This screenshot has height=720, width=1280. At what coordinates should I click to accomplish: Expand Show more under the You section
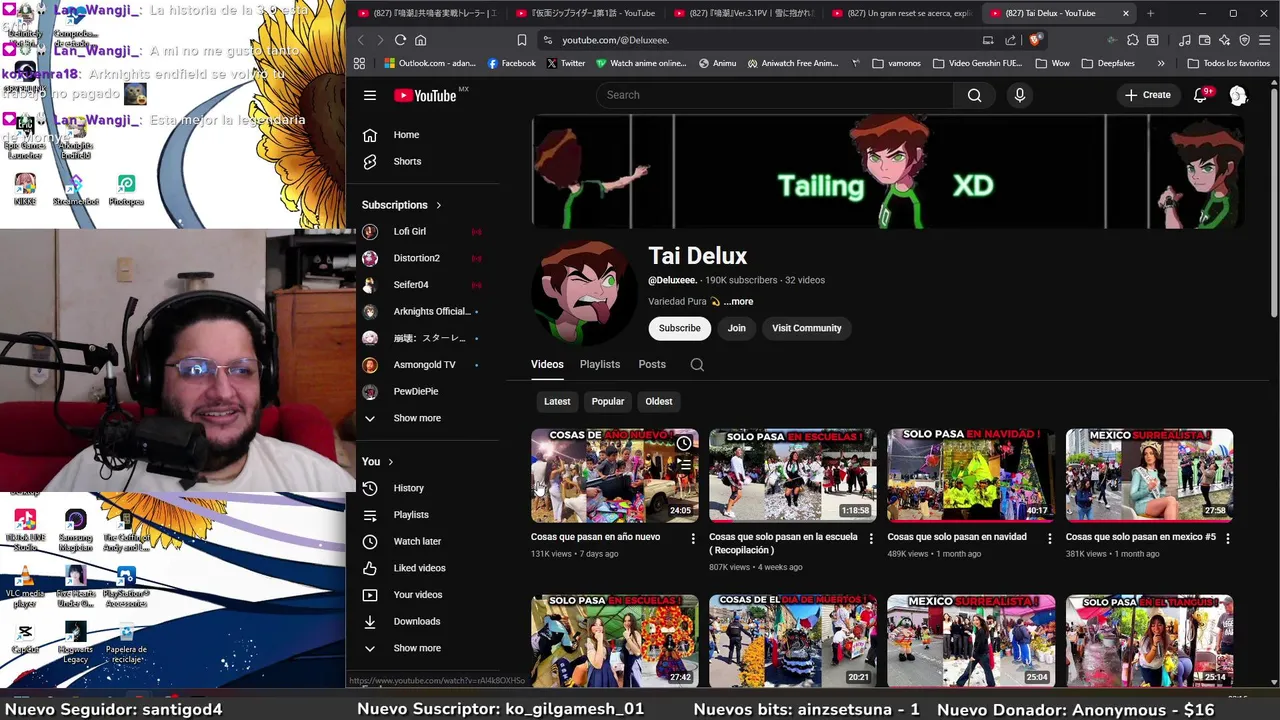(x=417, y=648)
